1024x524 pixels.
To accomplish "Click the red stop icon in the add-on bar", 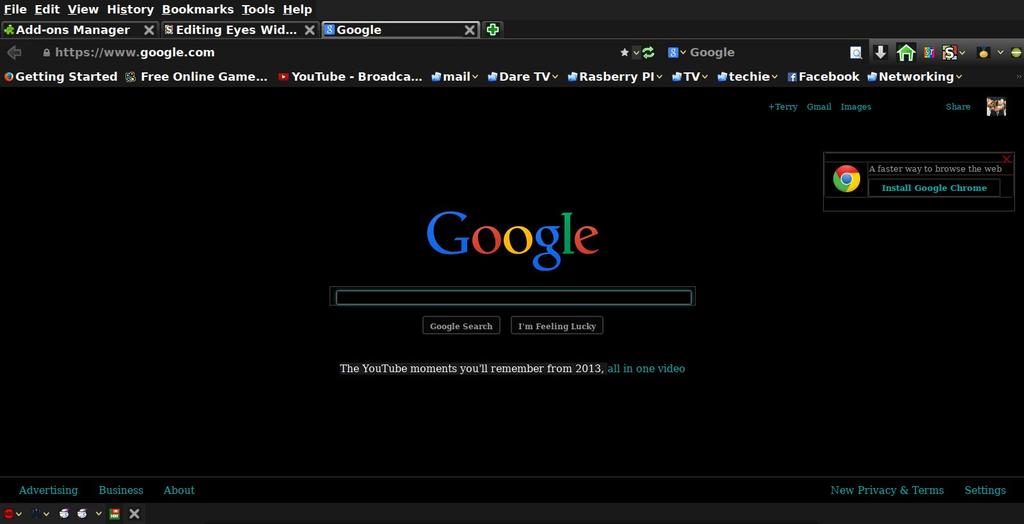I will (x=8, y=514).
